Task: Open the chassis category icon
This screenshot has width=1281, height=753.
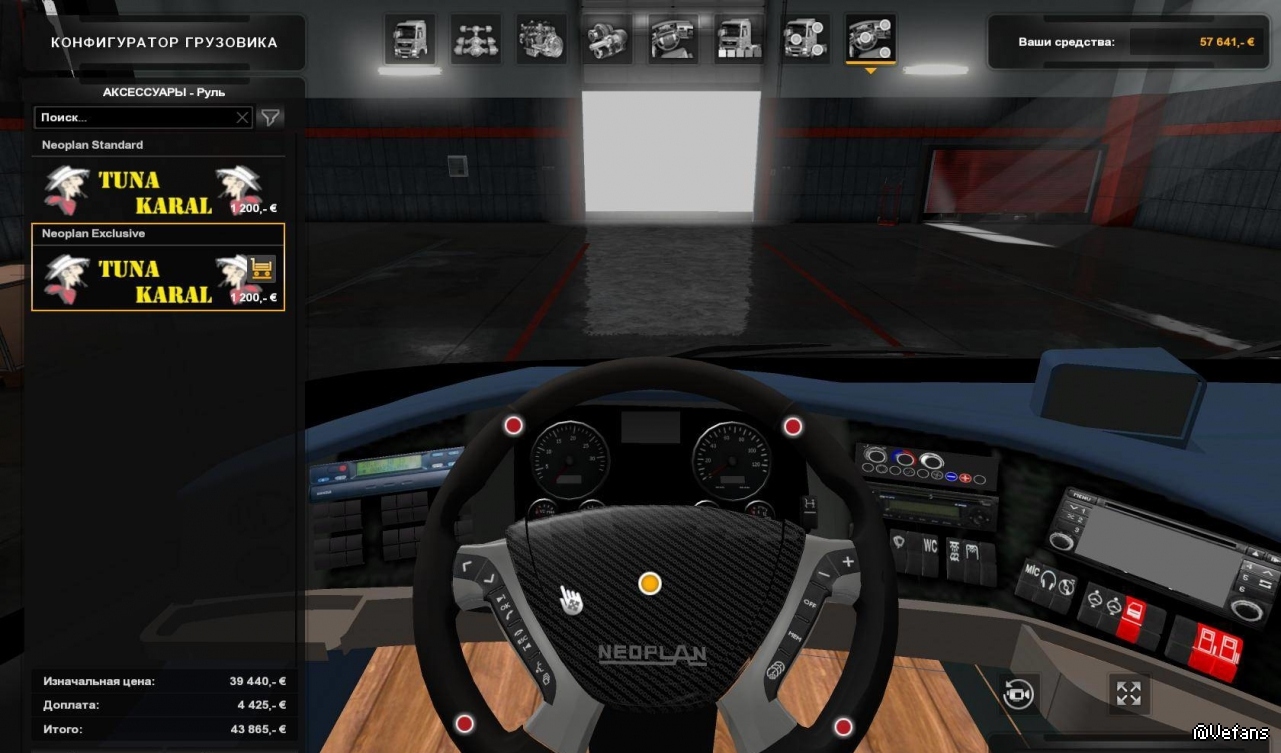Action: (476, 39)
